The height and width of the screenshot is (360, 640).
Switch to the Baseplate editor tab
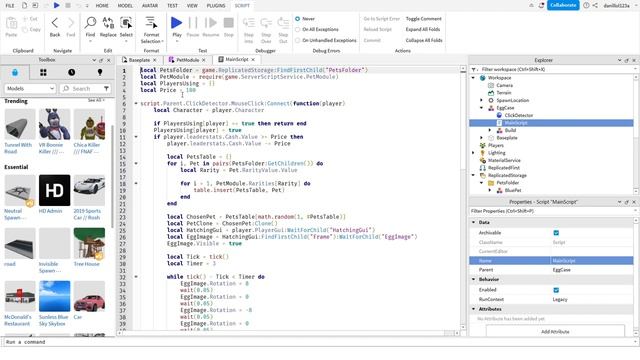139,60
